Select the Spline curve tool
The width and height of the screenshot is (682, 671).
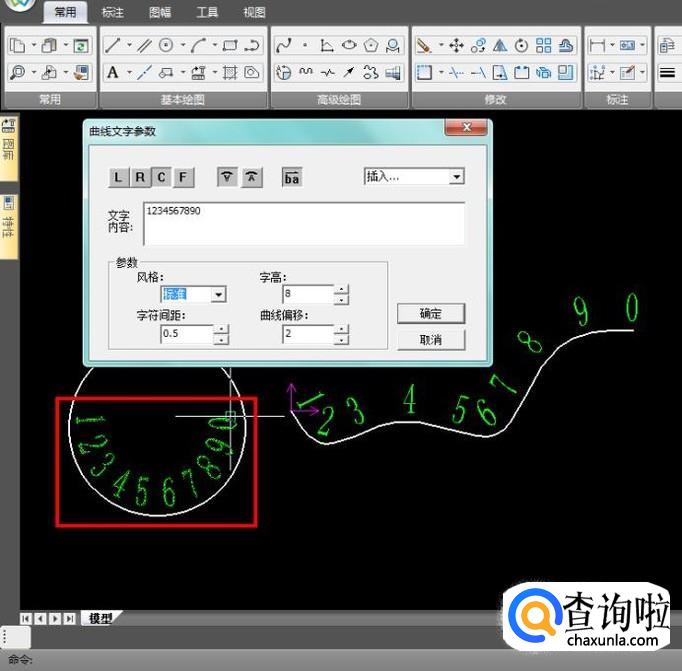coord(284,45)
